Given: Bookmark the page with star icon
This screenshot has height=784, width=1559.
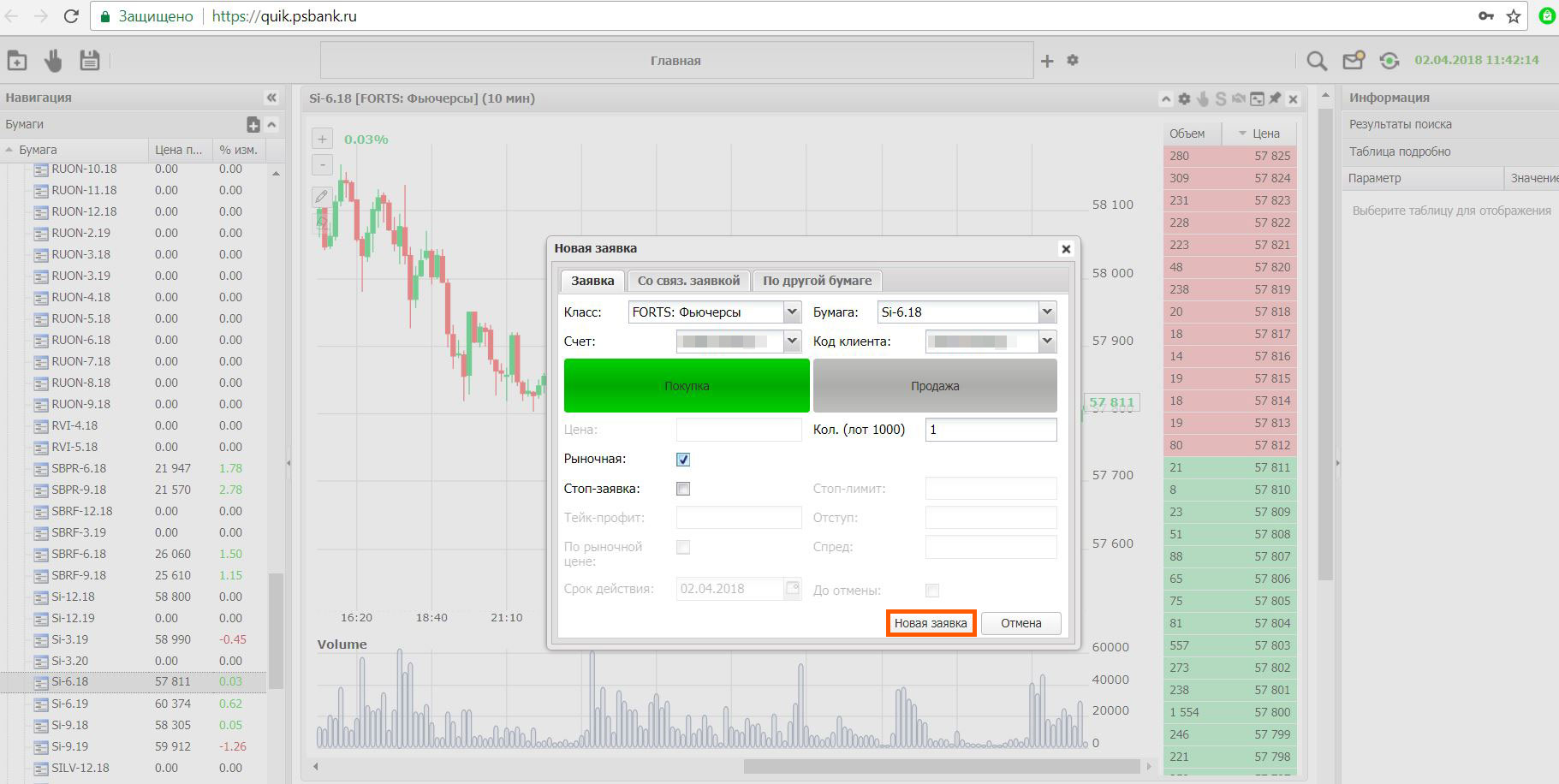Looking at the screenshot, I should [1514, 16].
